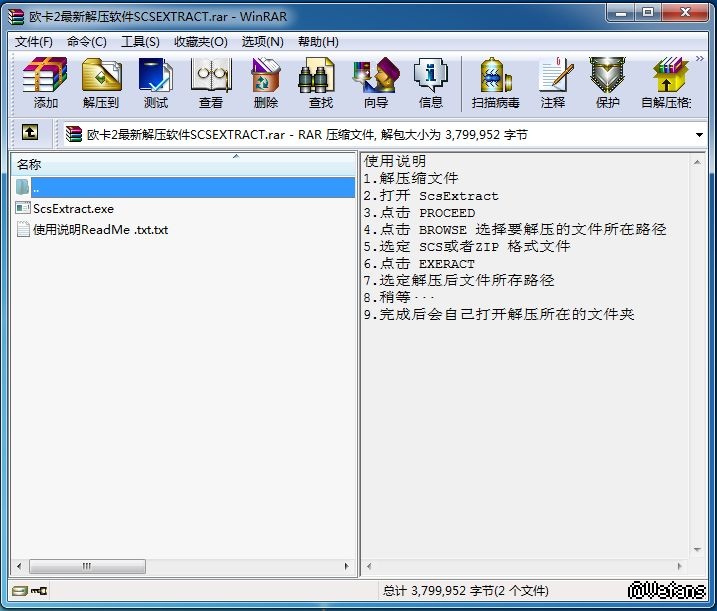Click the ScsExtract.exe file icon
The width and height of the screenshot is (717, 611).
[x=23, y=209]
